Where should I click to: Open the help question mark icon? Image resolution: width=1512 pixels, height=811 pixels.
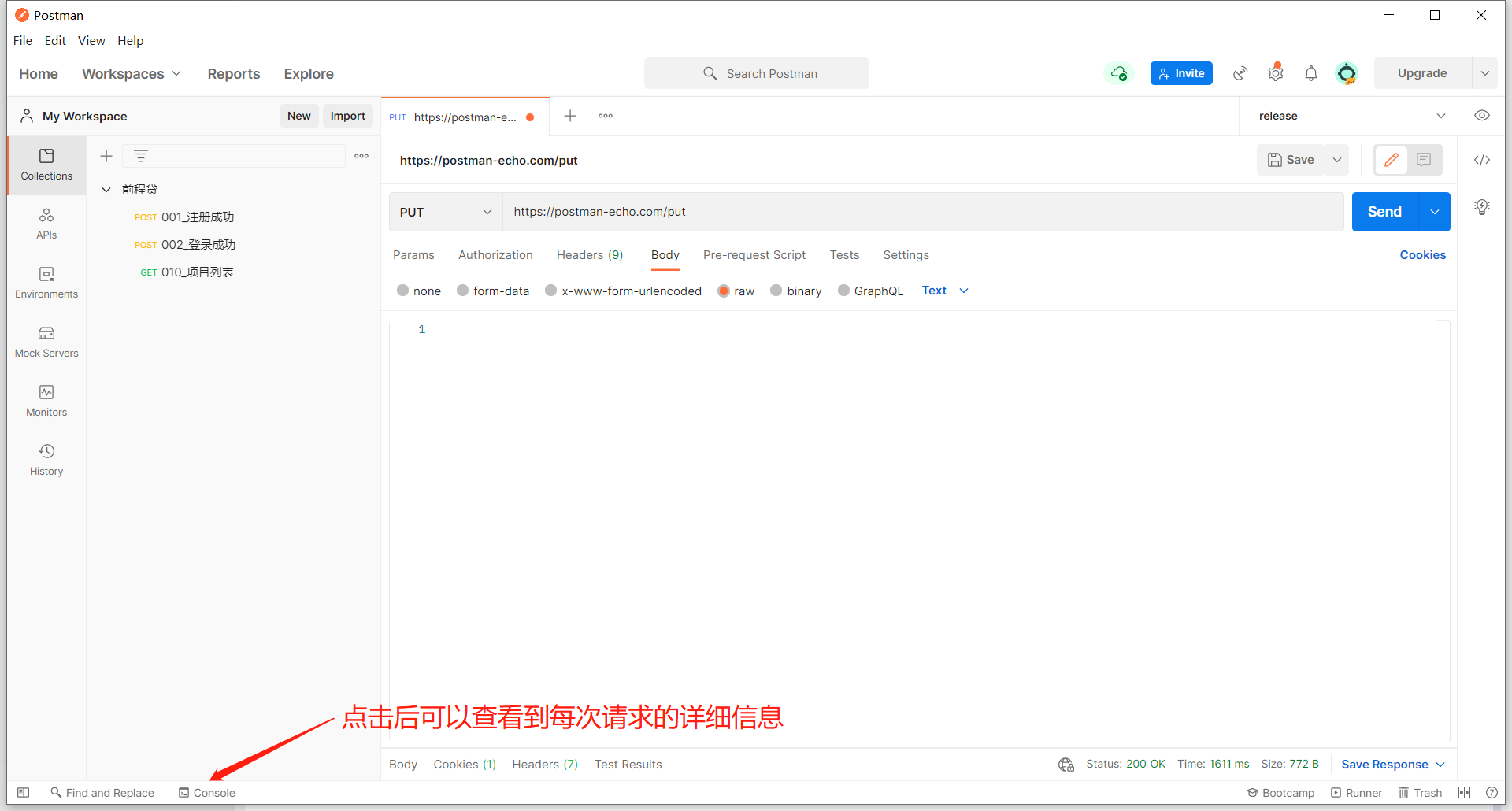tap(1492, 792)
